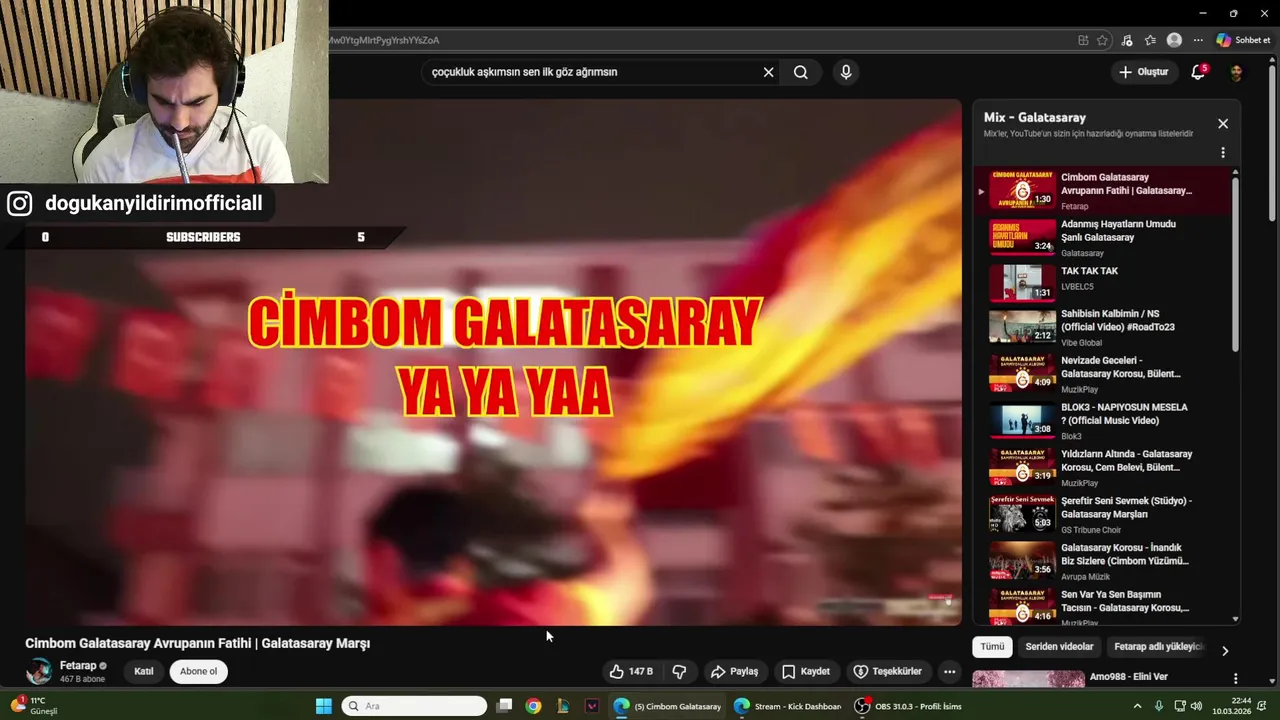The image size is (1280, 720).
Task: Open Task View on the taskbar
Action: (504, 706)
